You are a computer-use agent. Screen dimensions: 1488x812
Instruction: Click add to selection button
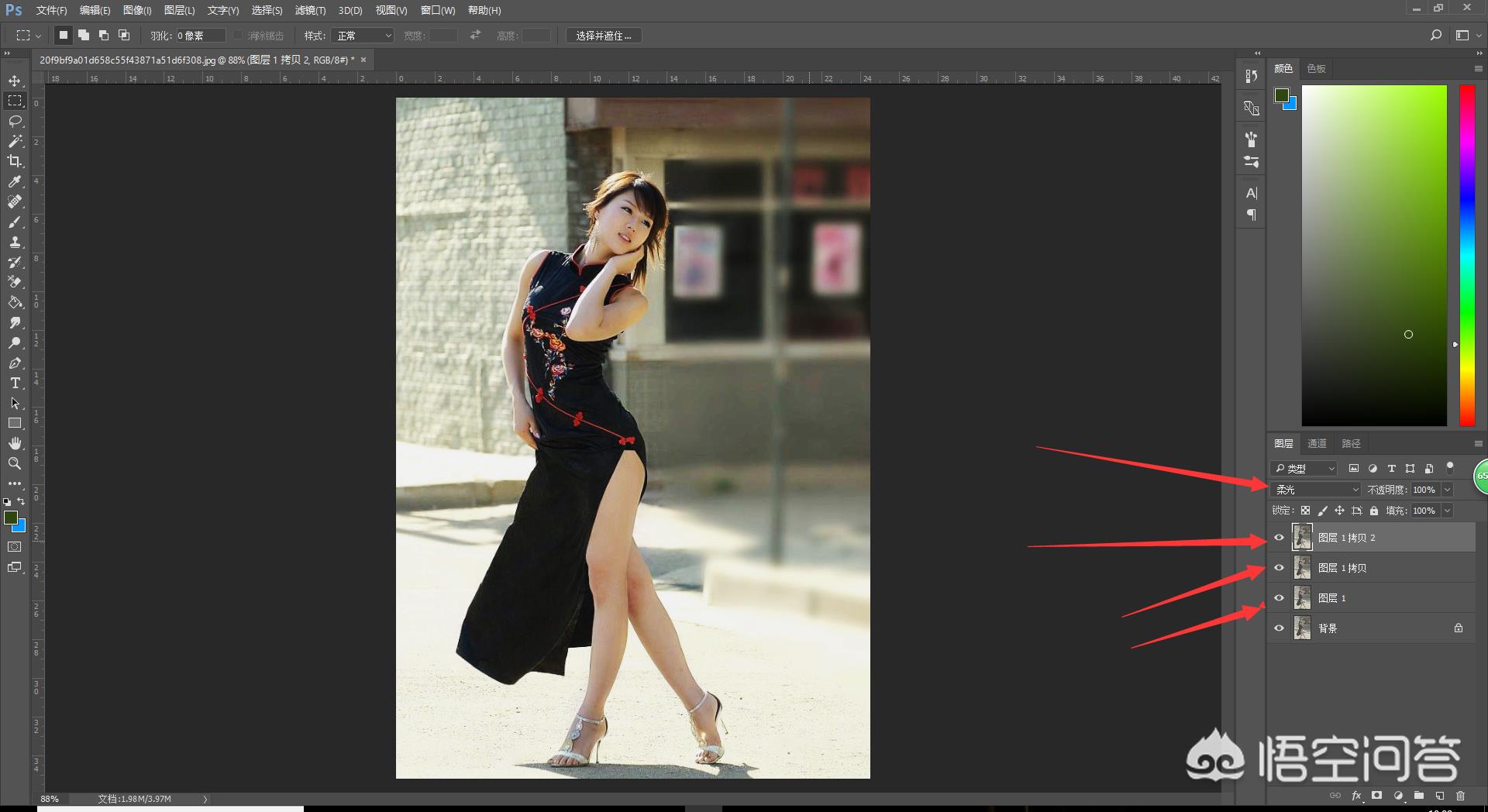(x=84, y=35)
